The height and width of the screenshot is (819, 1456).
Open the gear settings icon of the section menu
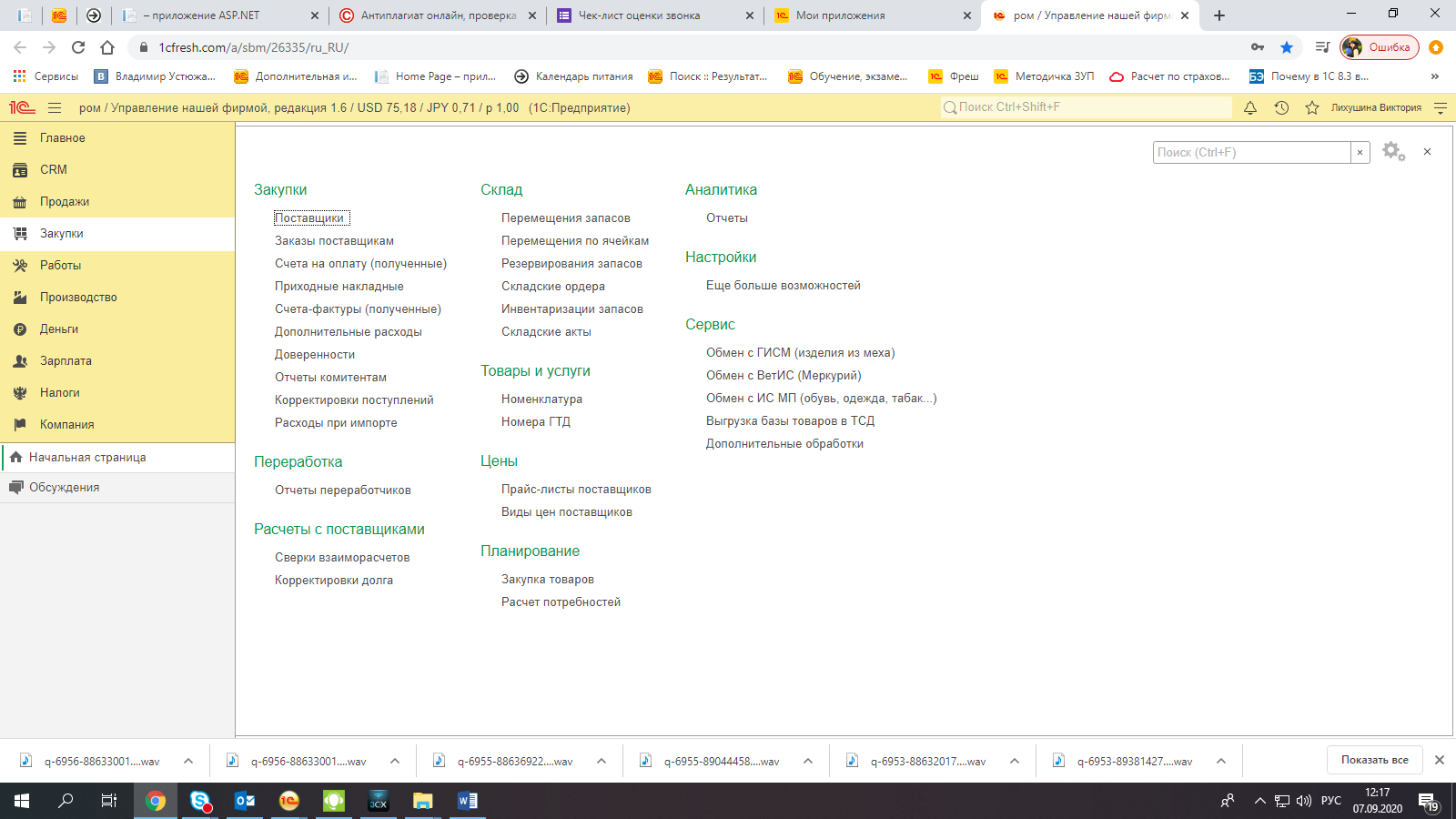(1393, 151)
